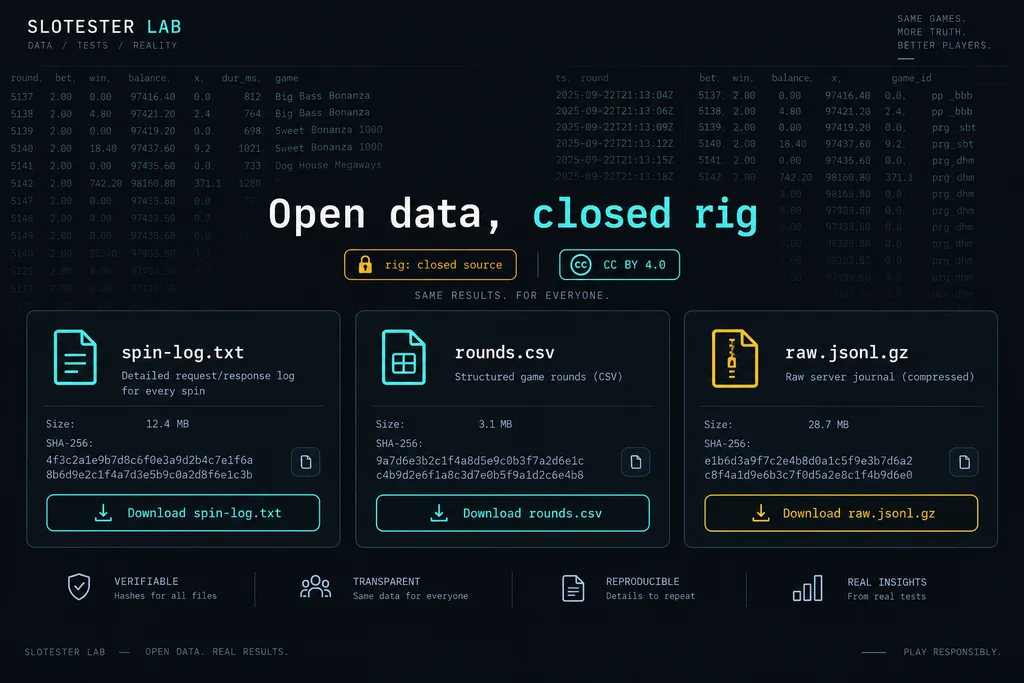This screenshot has width=1024, height=683.
Task: Copy the rounds.csv SHA-256 hash
Action: (x=635, y=462)
